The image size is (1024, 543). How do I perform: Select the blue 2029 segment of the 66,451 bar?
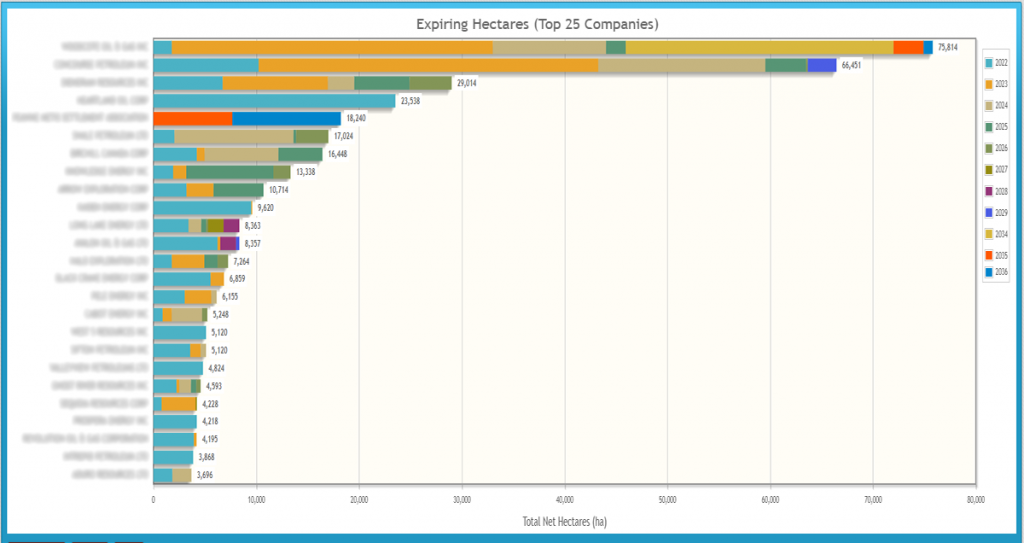pyautogui.click(x=822, y=65)
